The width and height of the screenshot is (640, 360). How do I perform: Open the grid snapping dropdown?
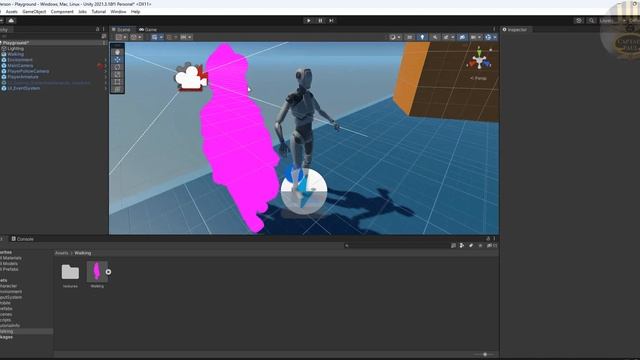click(157, 37)
